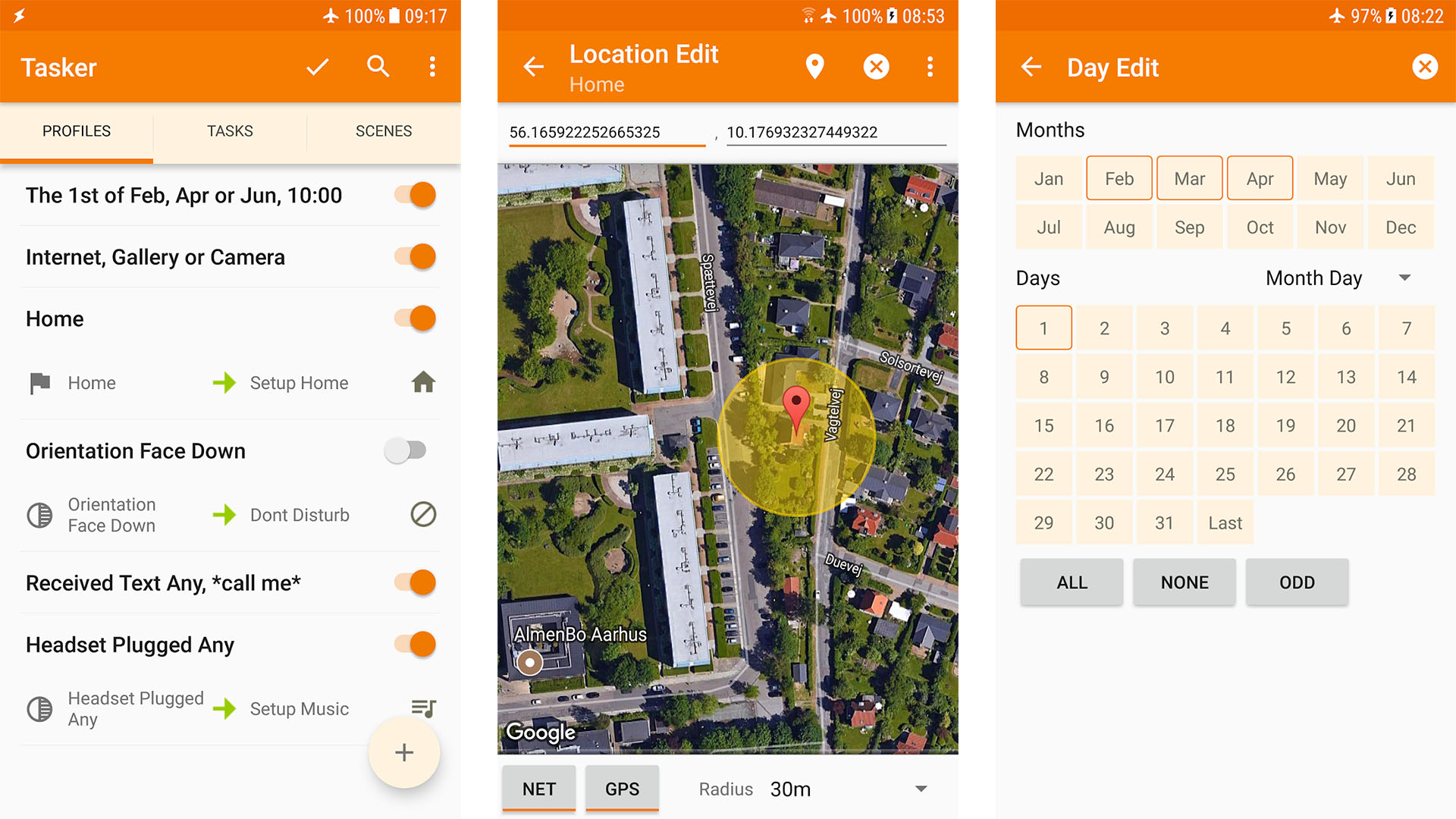
Task: Open Location Edit overflow menu
Action: [930, 67]
